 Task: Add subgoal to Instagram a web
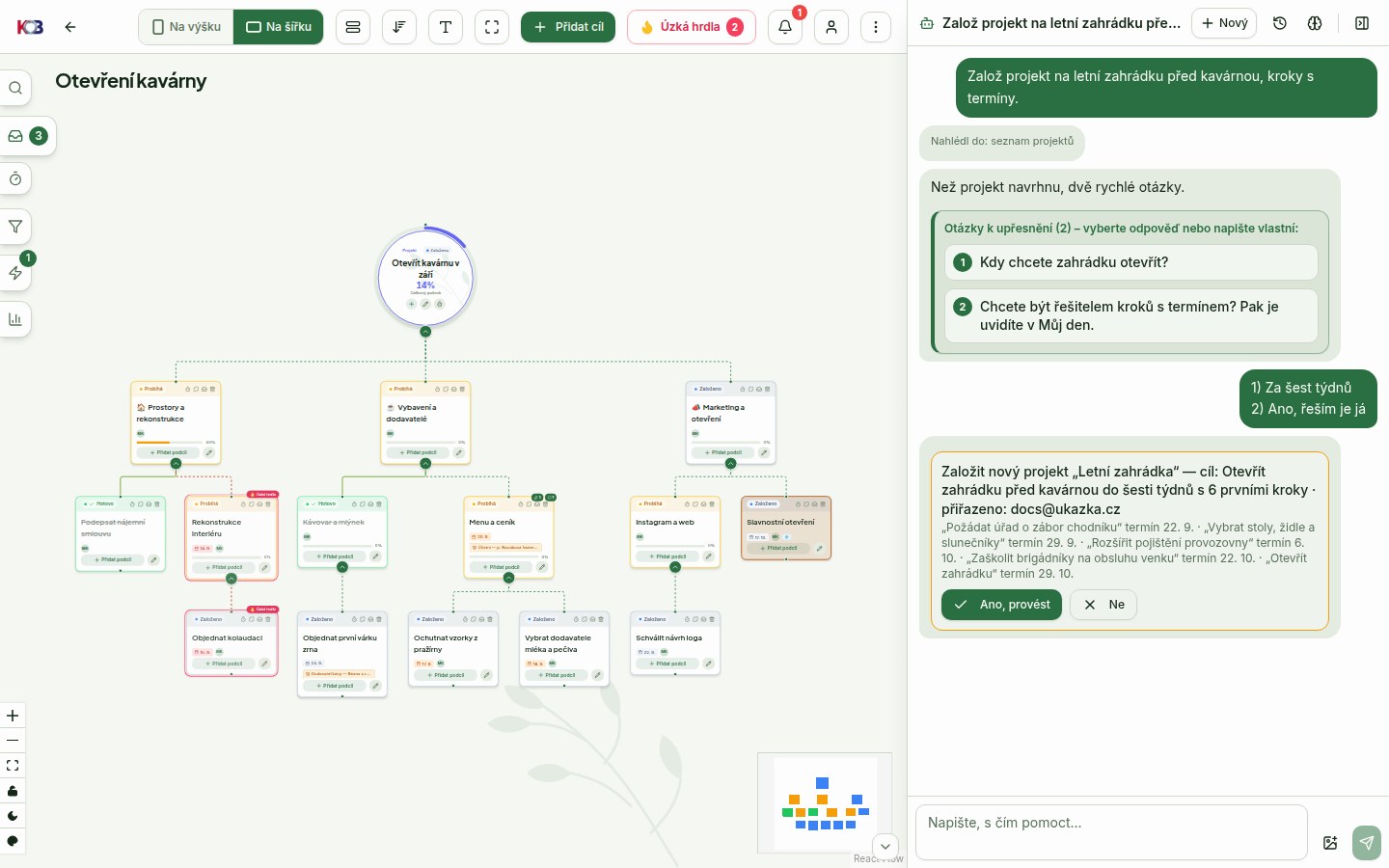[667, 556]
